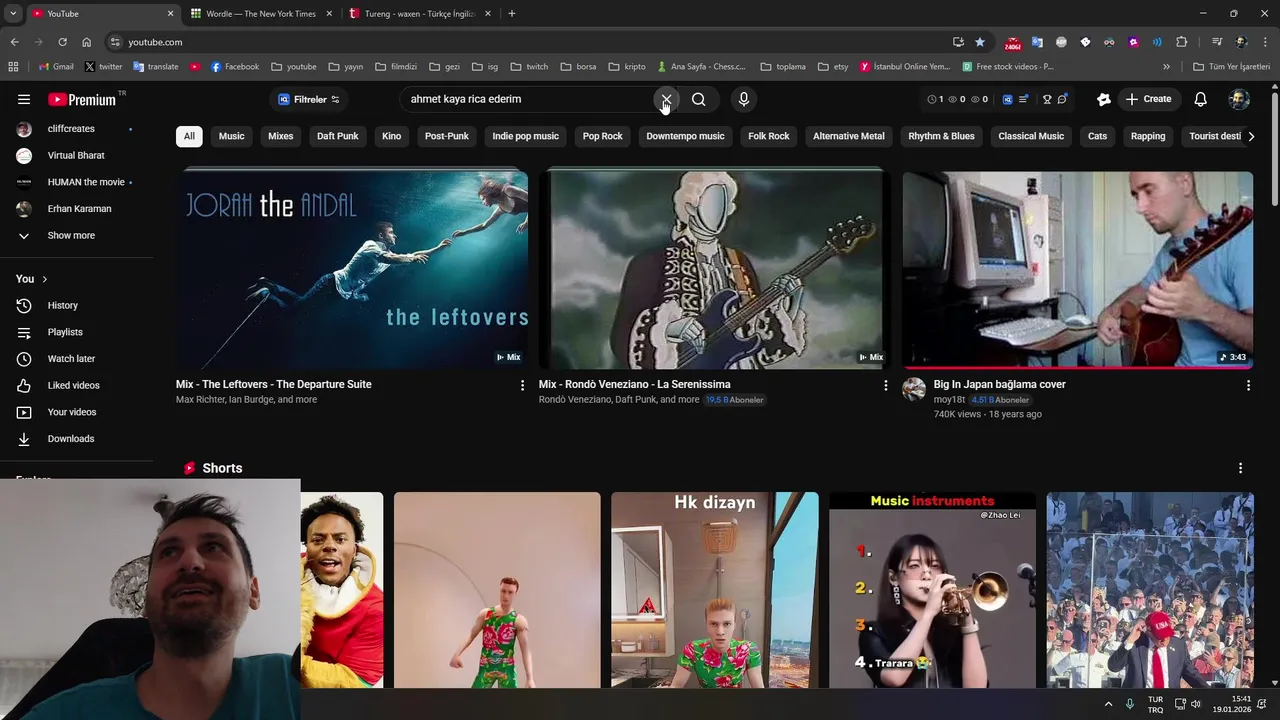Screen dimensions: 1280x720
Task: Click the browser Home button
Action: point(87,42)
